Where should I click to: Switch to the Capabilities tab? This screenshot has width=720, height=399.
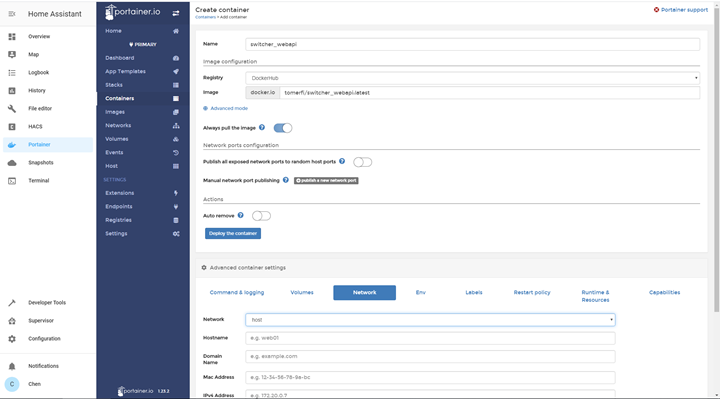(664, 292)
